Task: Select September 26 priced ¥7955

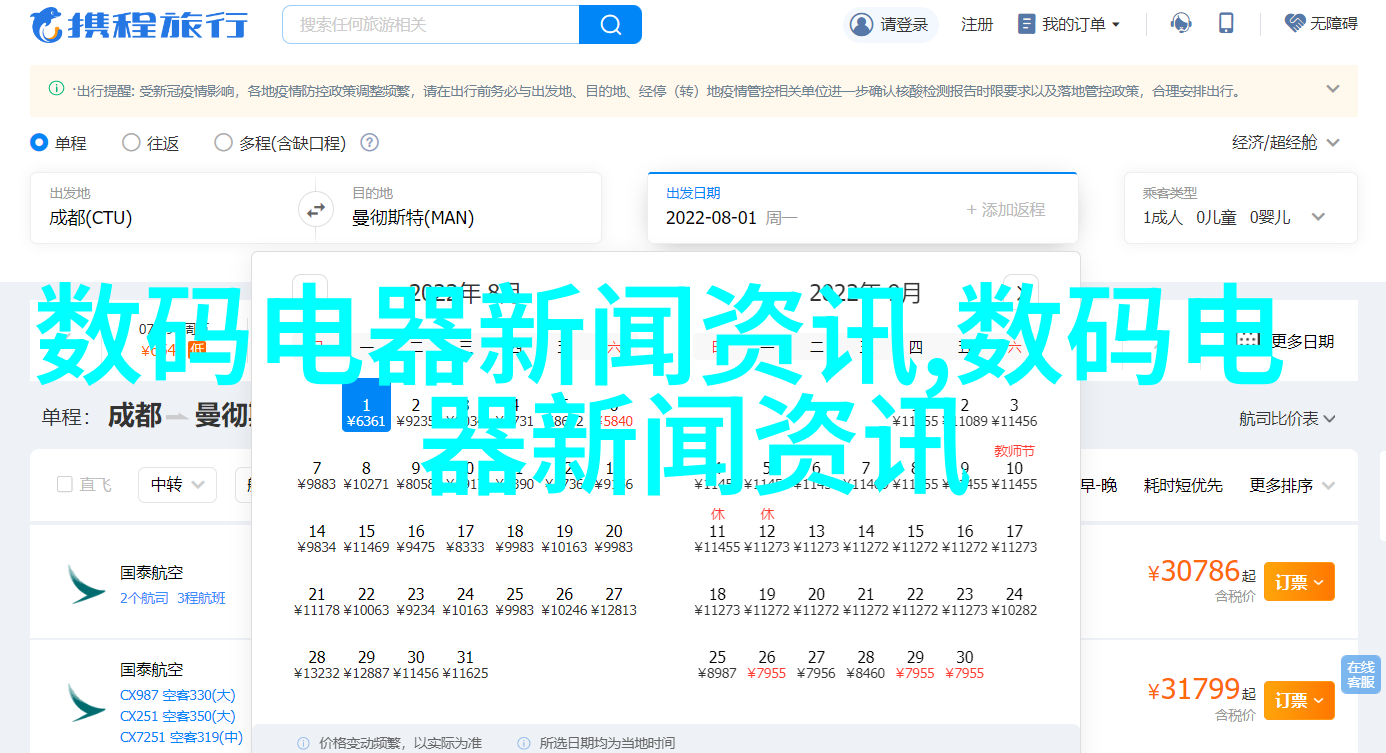Action: (x=766, y=664)
